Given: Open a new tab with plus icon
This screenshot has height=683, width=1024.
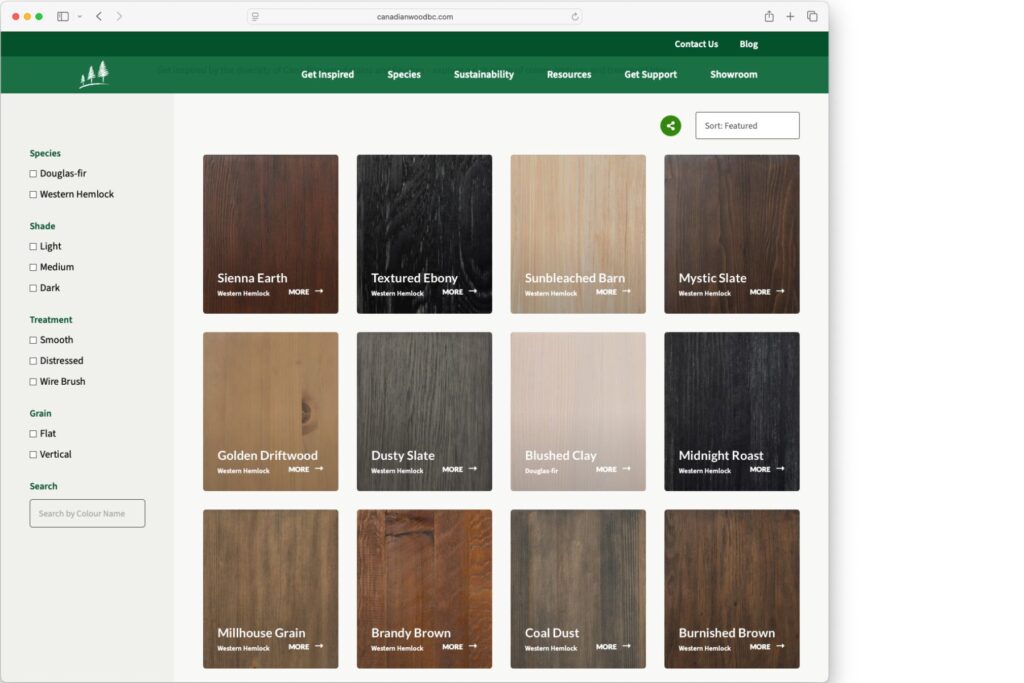Looking at the screenshot, I should pos(790,16).
